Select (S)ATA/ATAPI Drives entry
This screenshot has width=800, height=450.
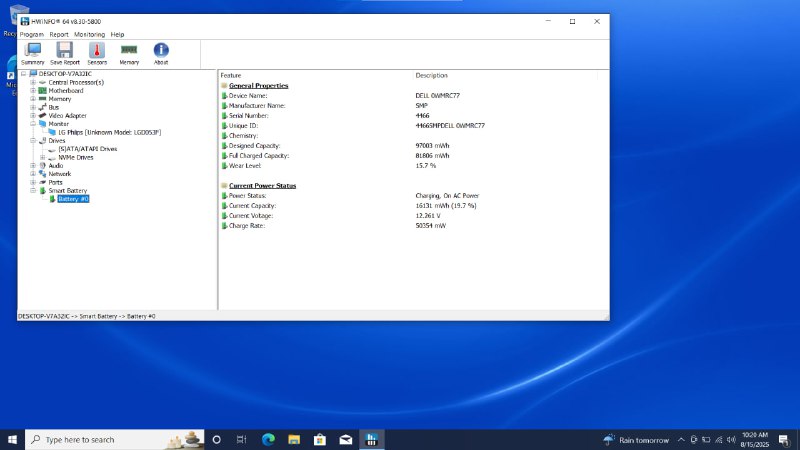(x=87, y=149)
